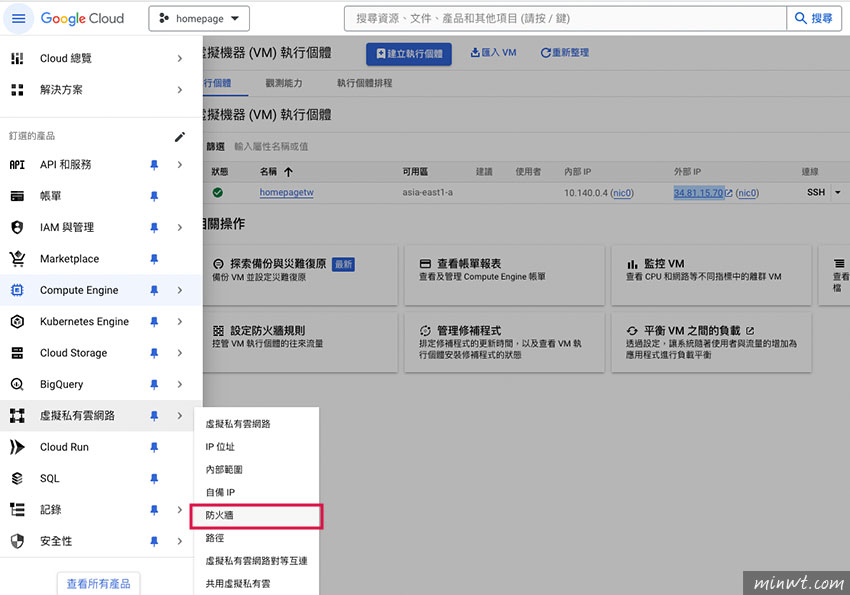Click the 安全性 security shield icon

[x=17, y=541]
